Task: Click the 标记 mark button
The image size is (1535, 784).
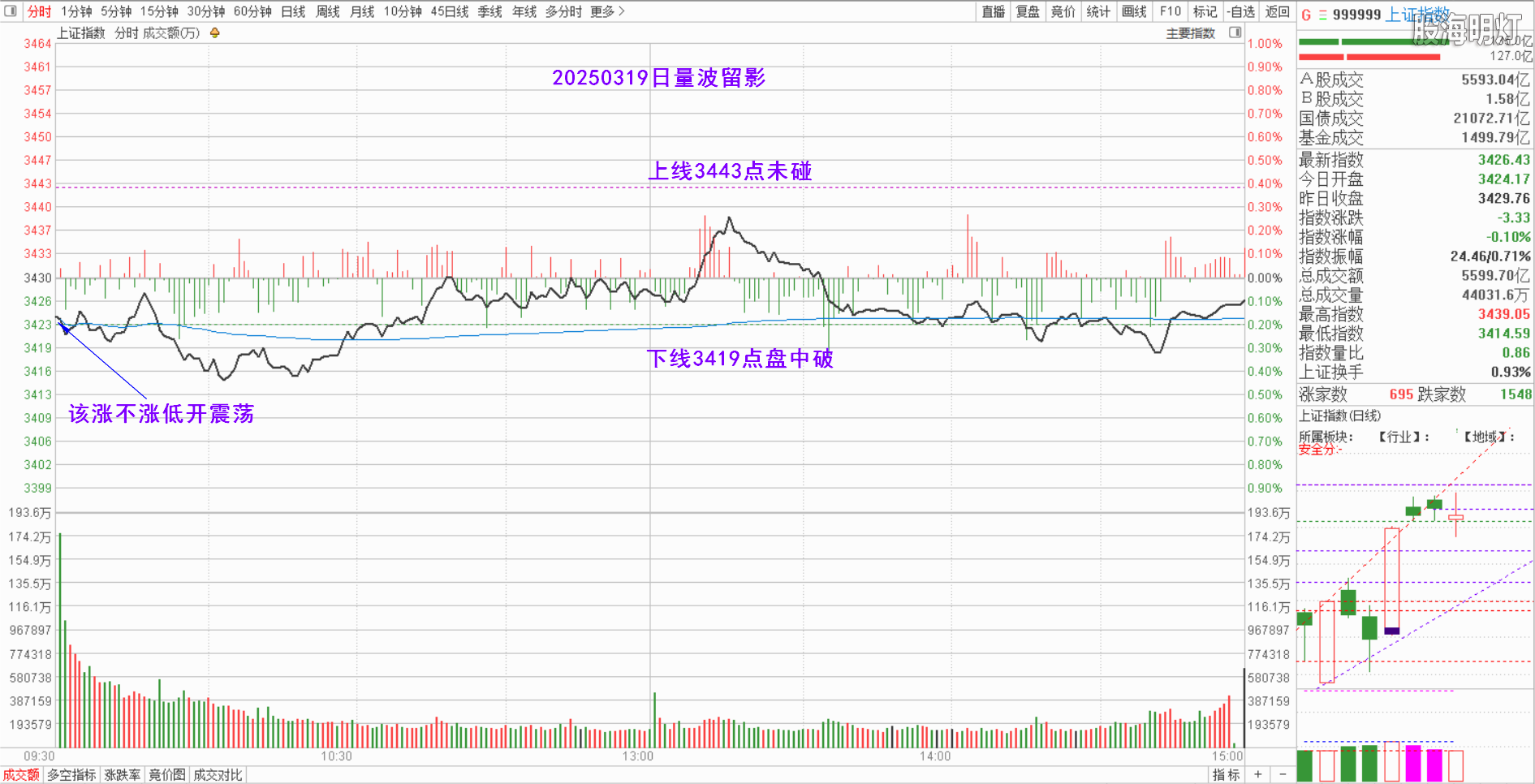Action: coord(1205,11)
